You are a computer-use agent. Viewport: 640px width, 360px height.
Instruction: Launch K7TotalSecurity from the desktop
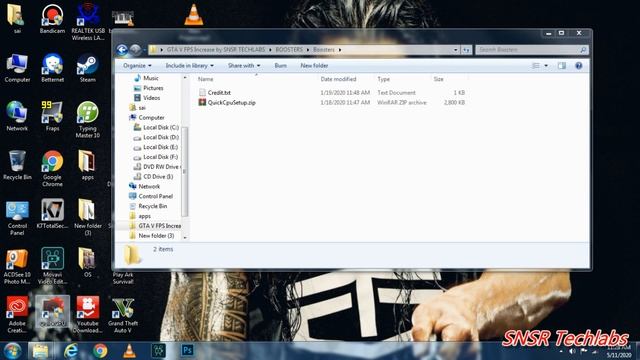pyautogui.click(x=52, y=213)
